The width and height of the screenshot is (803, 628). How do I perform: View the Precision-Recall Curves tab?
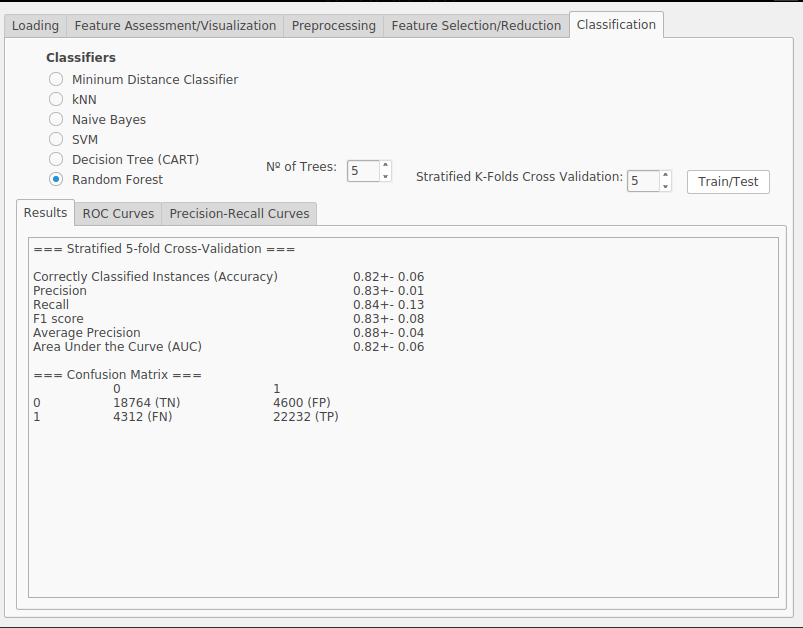click(239, 214)
